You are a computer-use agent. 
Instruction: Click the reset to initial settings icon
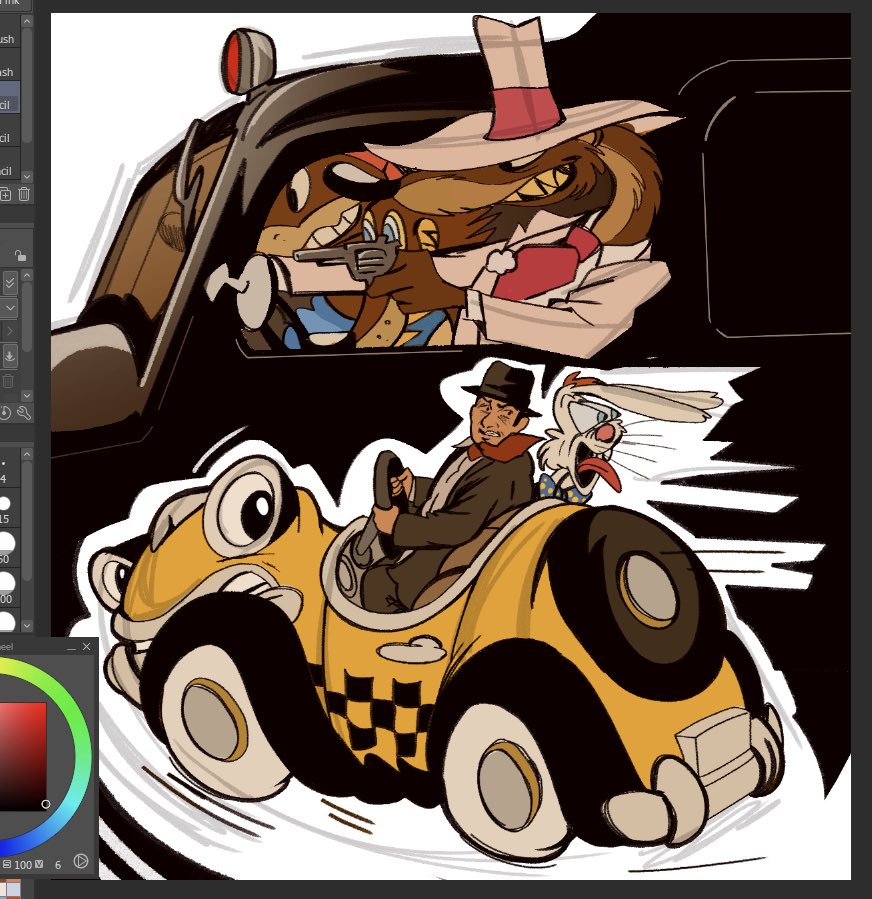click(5, 413)
